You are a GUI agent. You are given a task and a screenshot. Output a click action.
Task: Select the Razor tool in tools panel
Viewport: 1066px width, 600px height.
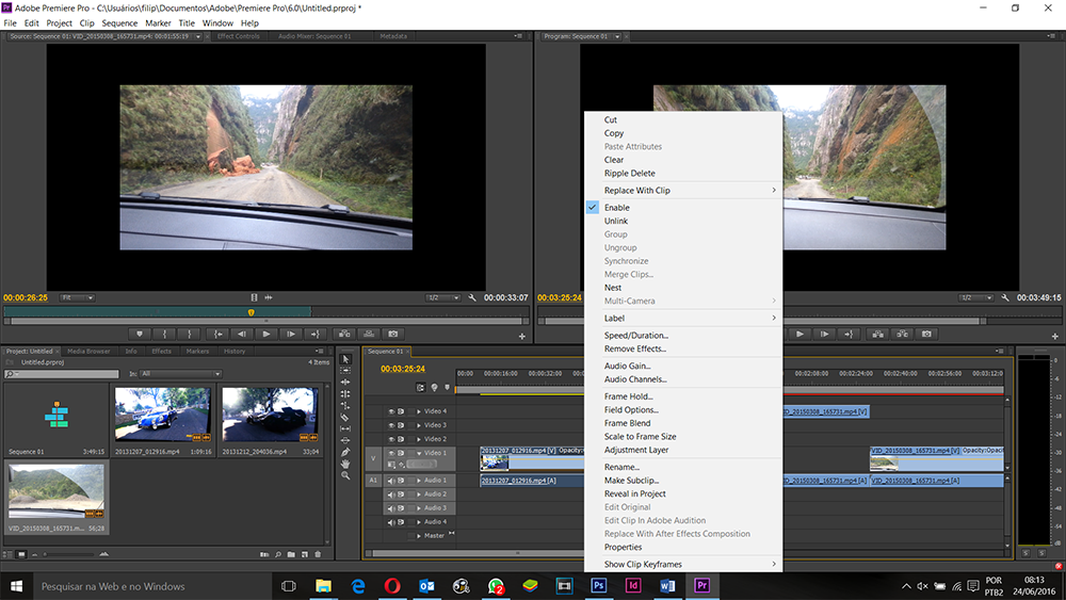[345, 418]
